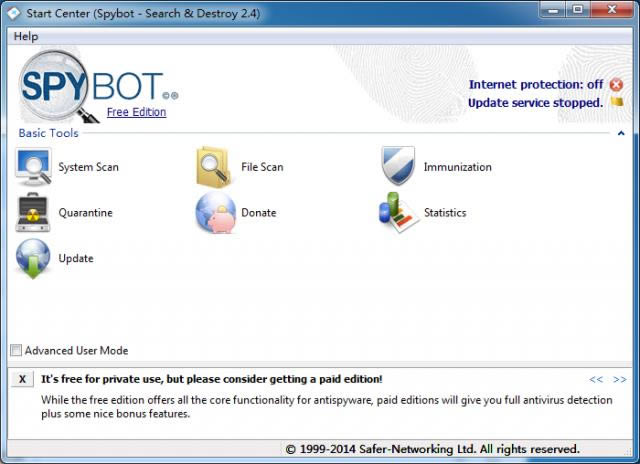Enable the Advanced User Mode checkbox
Screen dimensions: 640x464
16,350
